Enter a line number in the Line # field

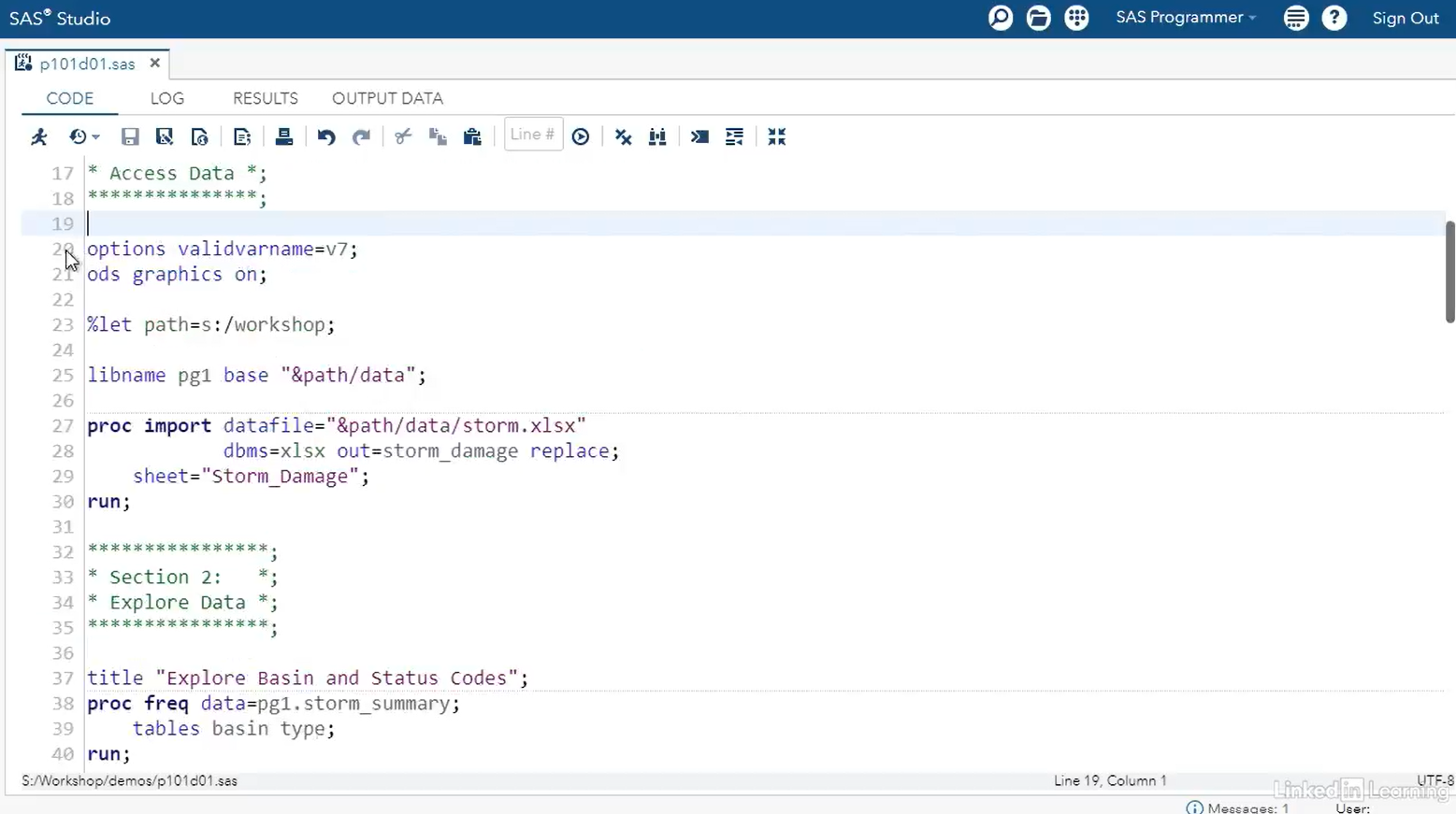click(x=532, y=135)
